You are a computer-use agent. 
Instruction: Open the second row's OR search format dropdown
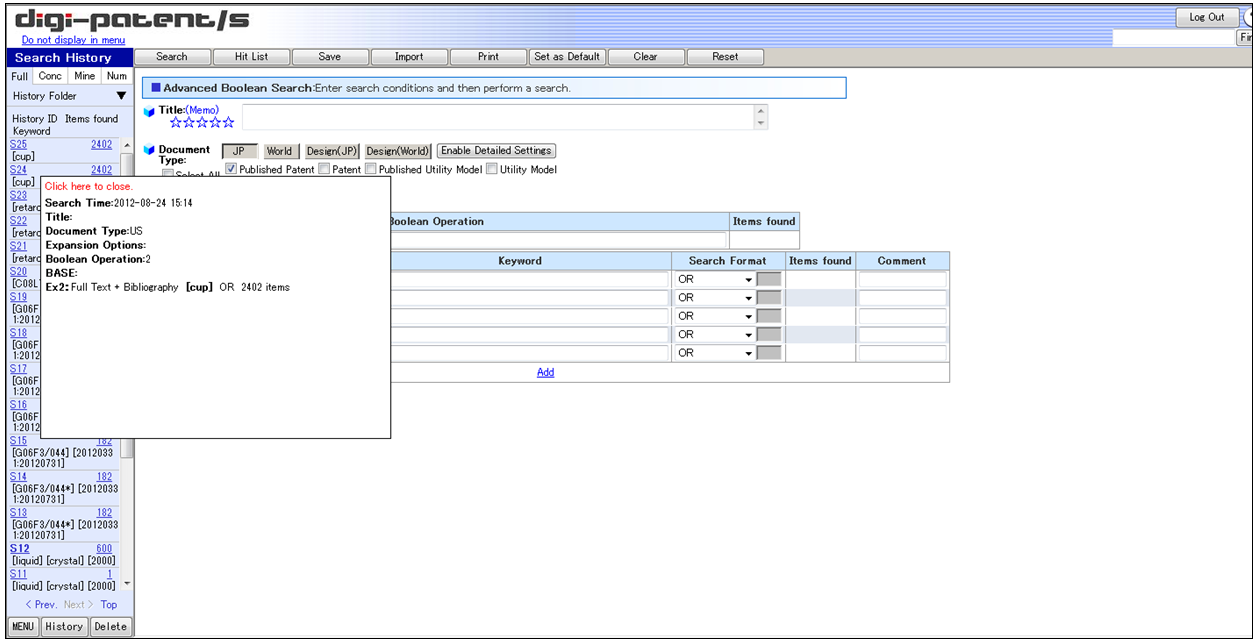(x=715, y=298)
